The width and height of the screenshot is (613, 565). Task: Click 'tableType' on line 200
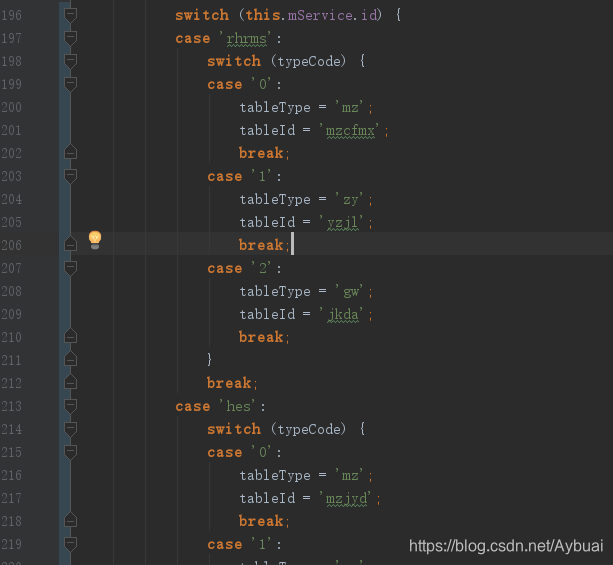pyautogui.click(x=275, y=108)
